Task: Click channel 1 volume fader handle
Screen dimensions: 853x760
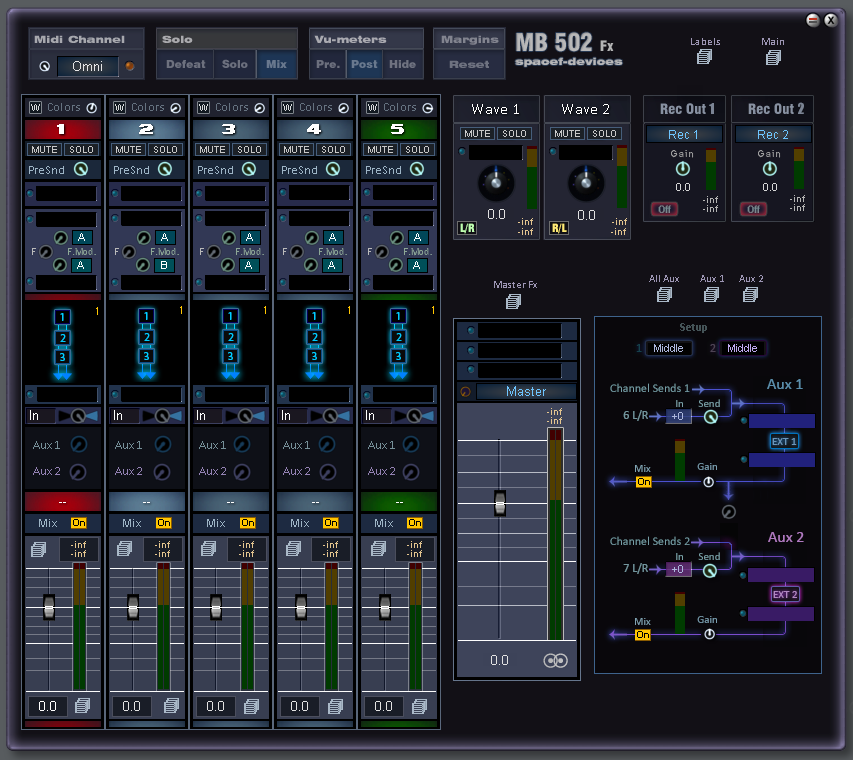Action: pos(49,607)
